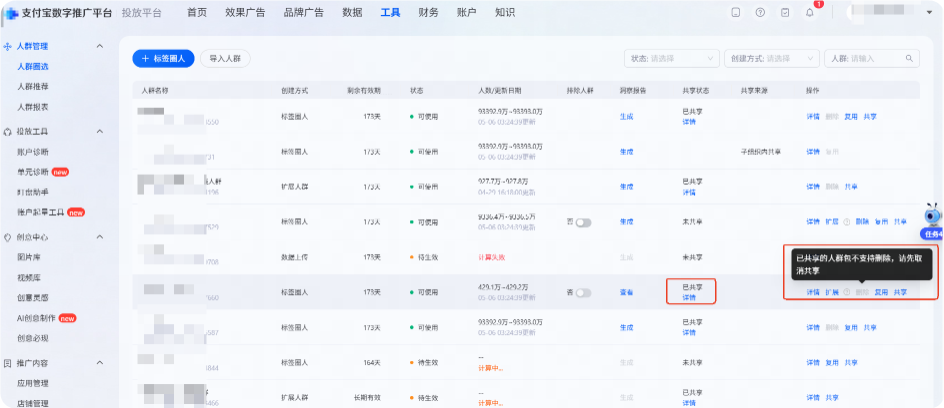Click 共享 action in 927.7万 扩展人群 row
Image resolution: width=944 pixels, height=408 pixels.
point(851,187)
